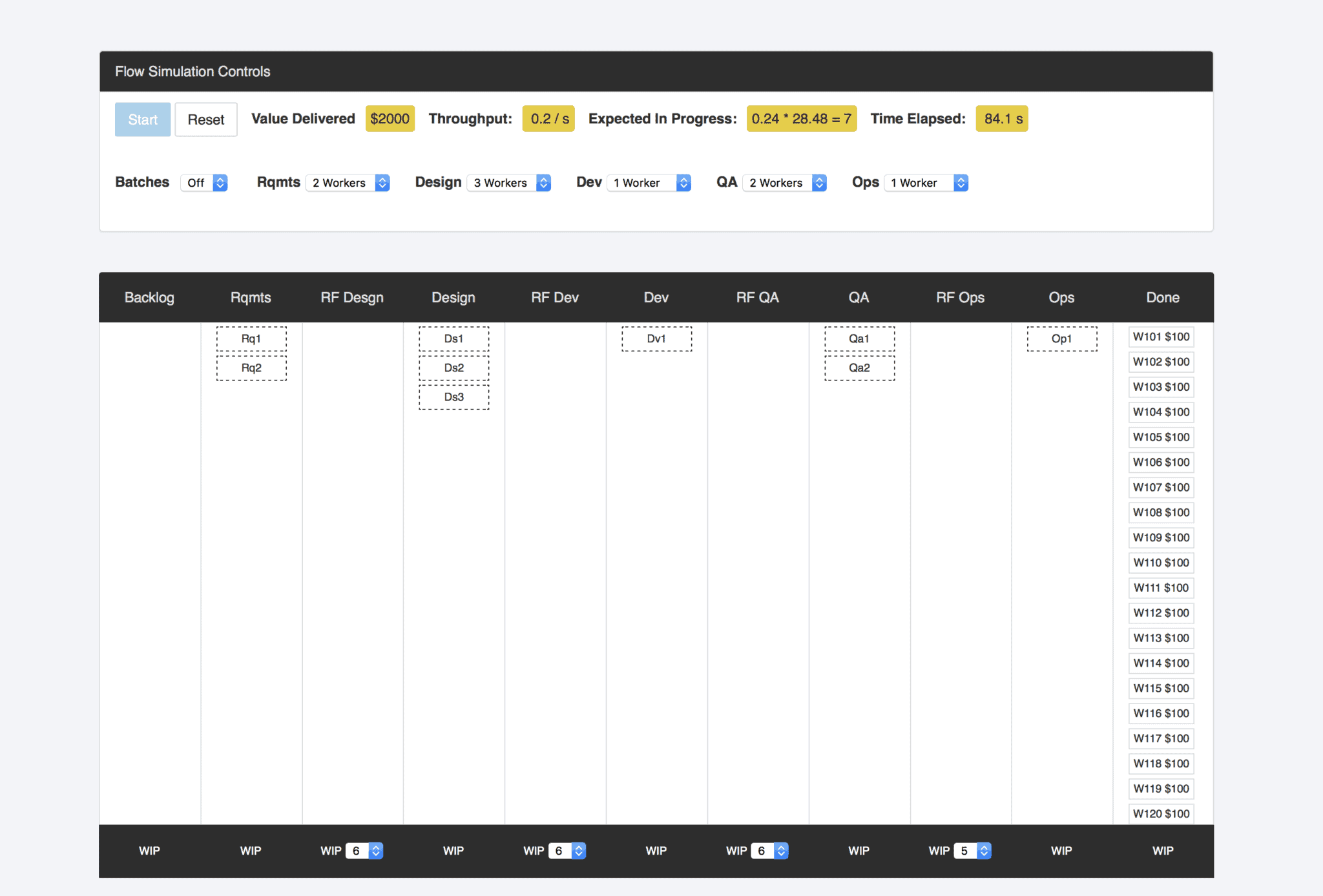Change the Design workers selection
This screenshot has height=896, width=1323.
coord(509,183)
